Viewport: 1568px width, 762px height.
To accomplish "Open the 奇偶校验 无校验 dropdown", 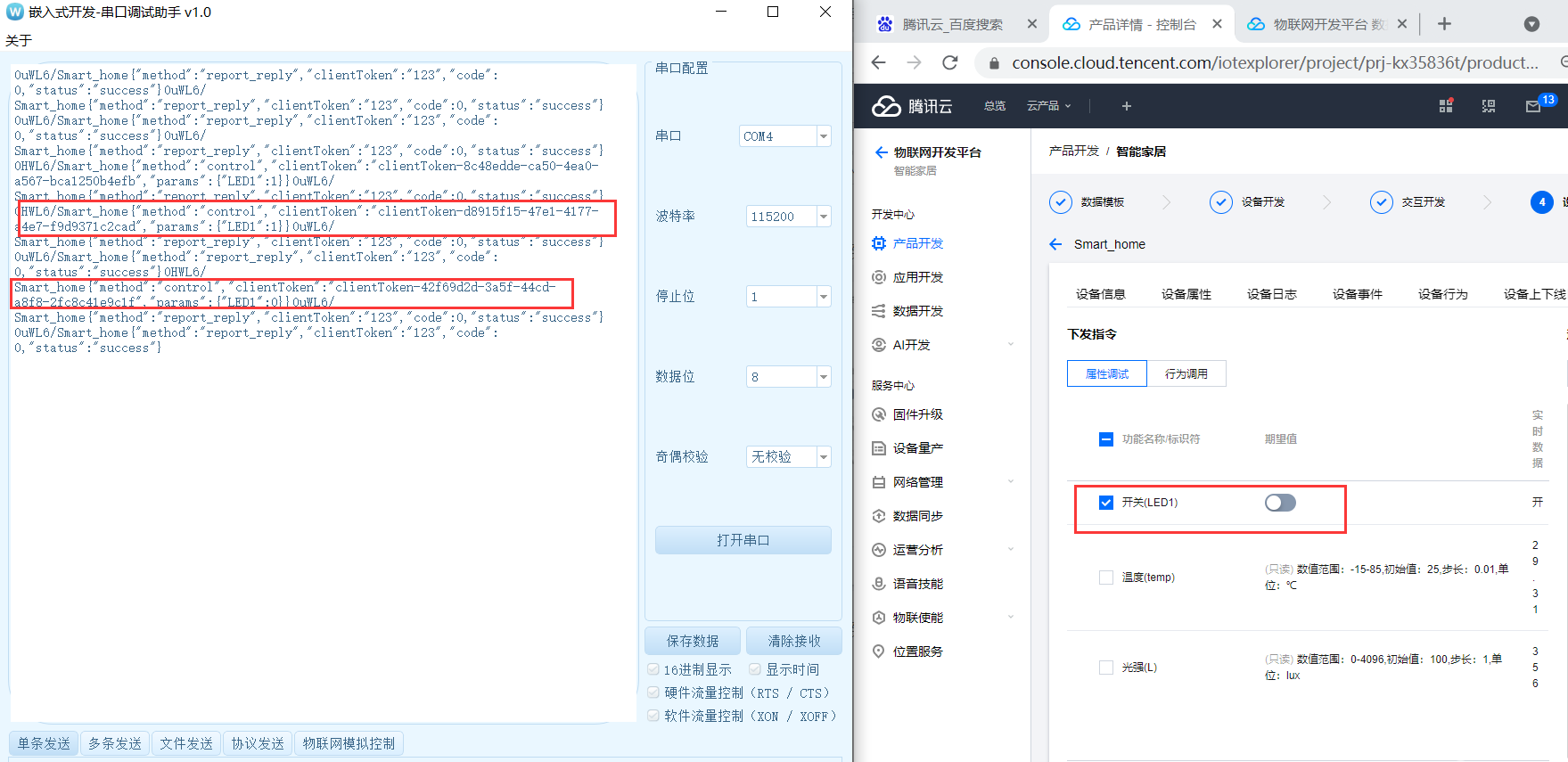I will (824, 457).
